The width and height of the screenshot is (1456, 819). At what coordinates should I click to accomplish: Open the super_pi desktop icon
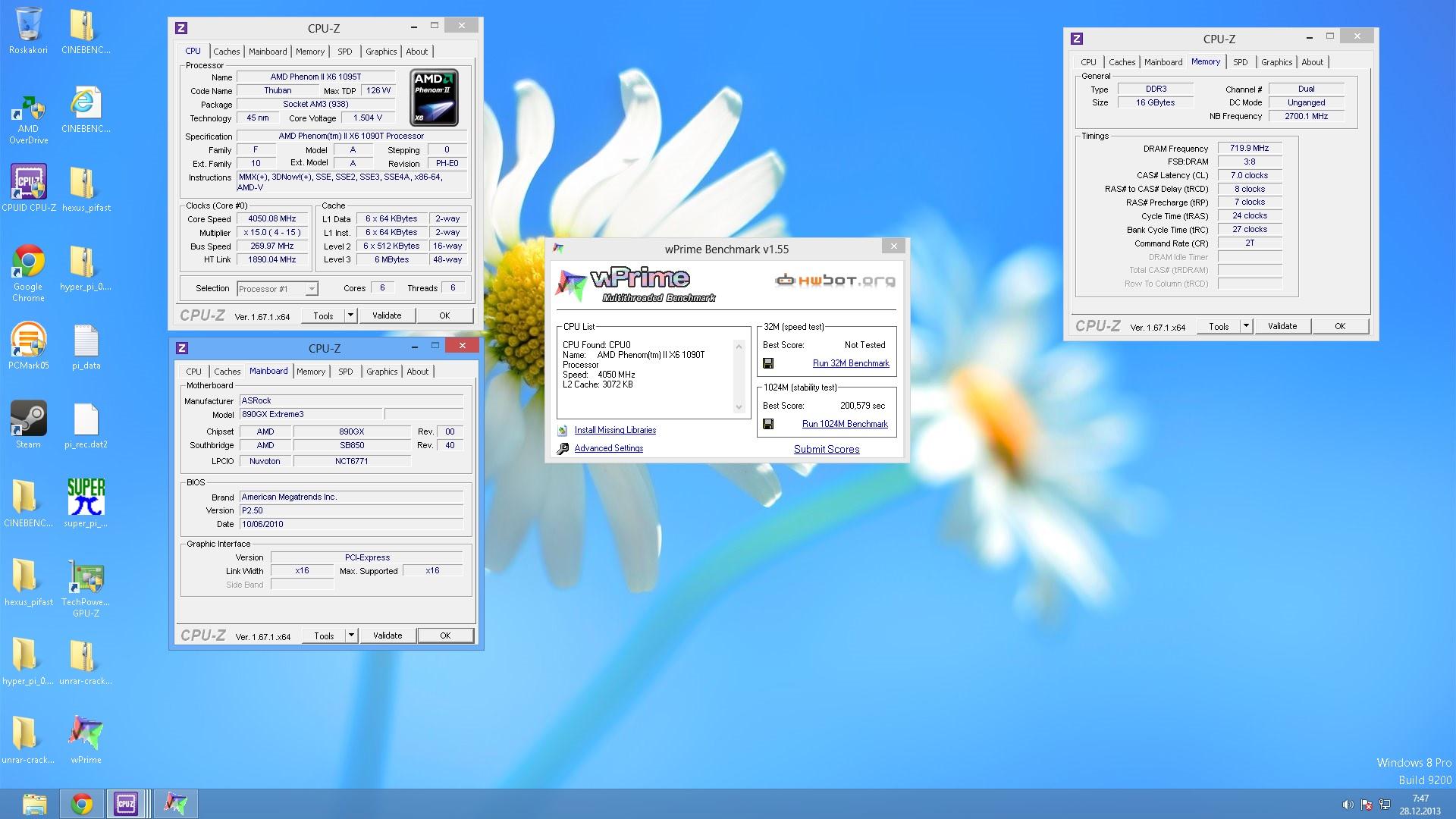tap(86, 503)
